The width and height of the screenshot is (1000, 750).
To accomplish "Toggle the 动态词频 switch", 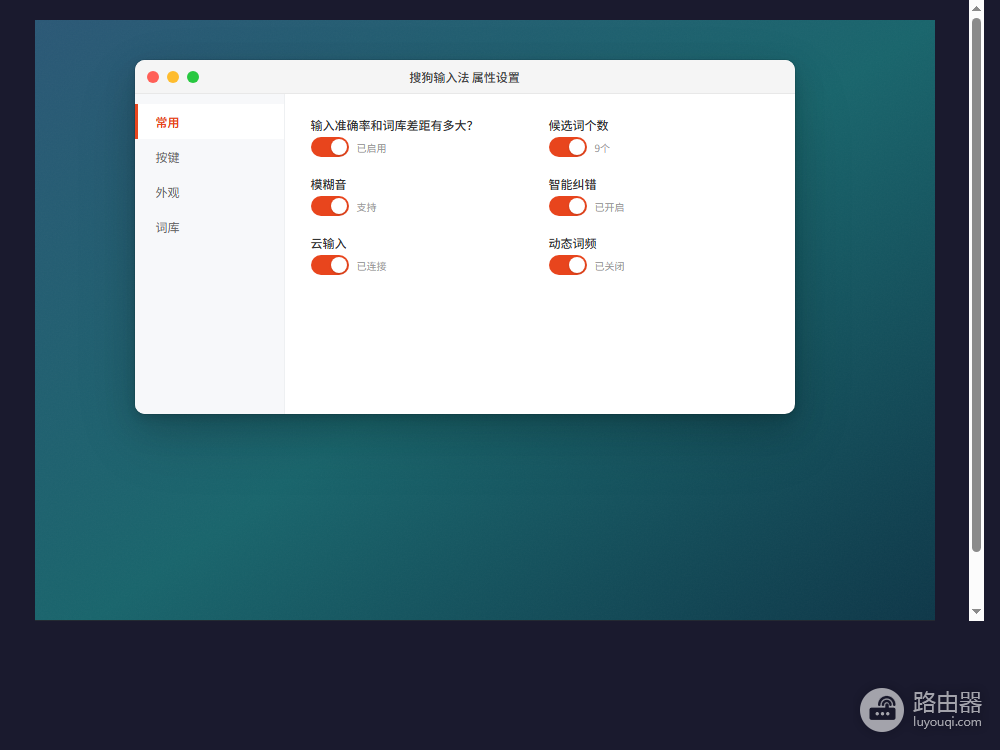I will [x=568, y=265].
